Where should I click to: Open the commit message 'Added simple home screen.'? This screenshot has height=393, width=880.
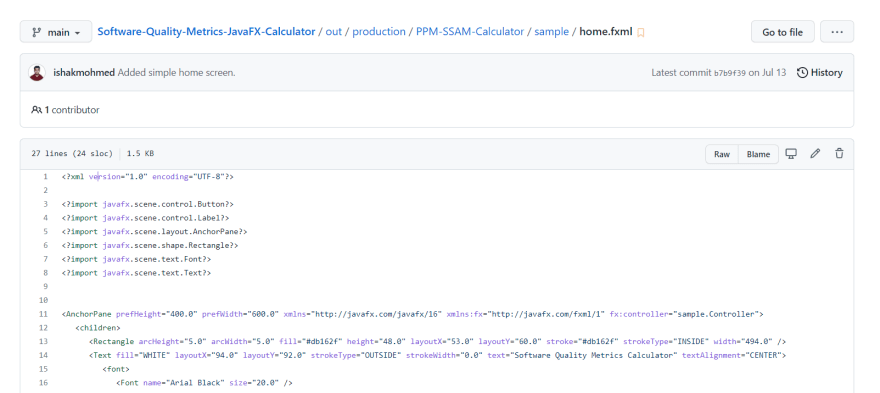pos(176,72)
